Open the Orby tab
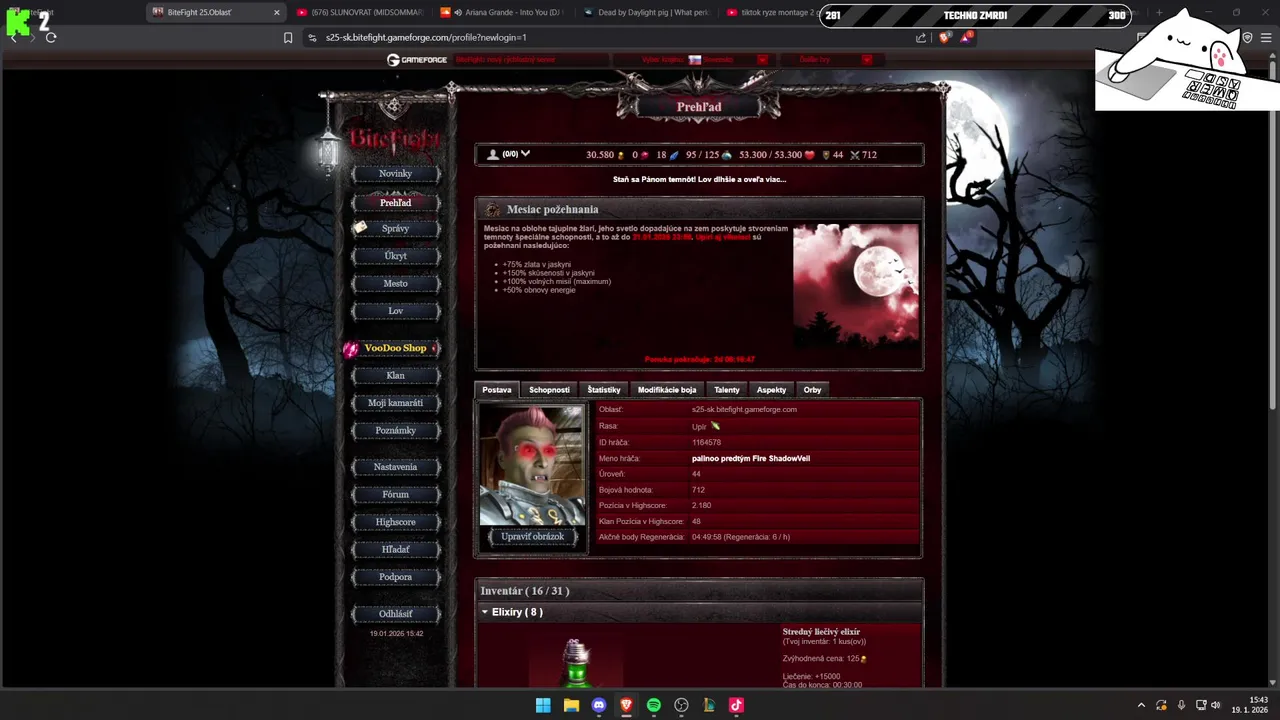Viewport: 1280px width, 720px height. pyautogui.click(x=812, y=390)
